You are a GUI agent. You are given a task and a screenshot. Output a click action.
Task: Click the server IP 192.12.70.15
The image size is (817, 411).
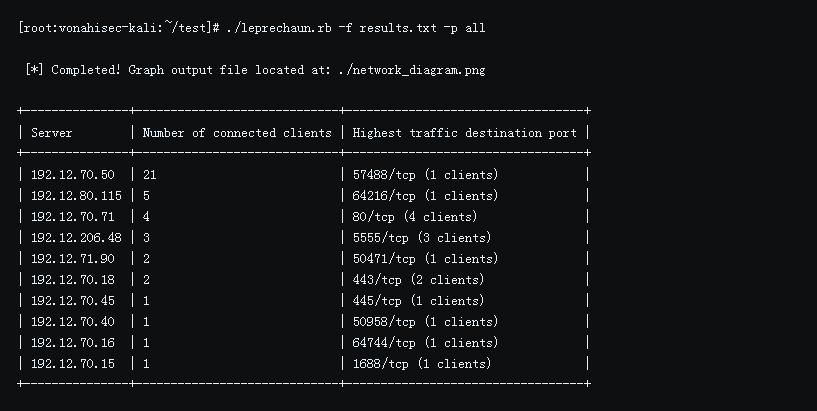point(72,364)
